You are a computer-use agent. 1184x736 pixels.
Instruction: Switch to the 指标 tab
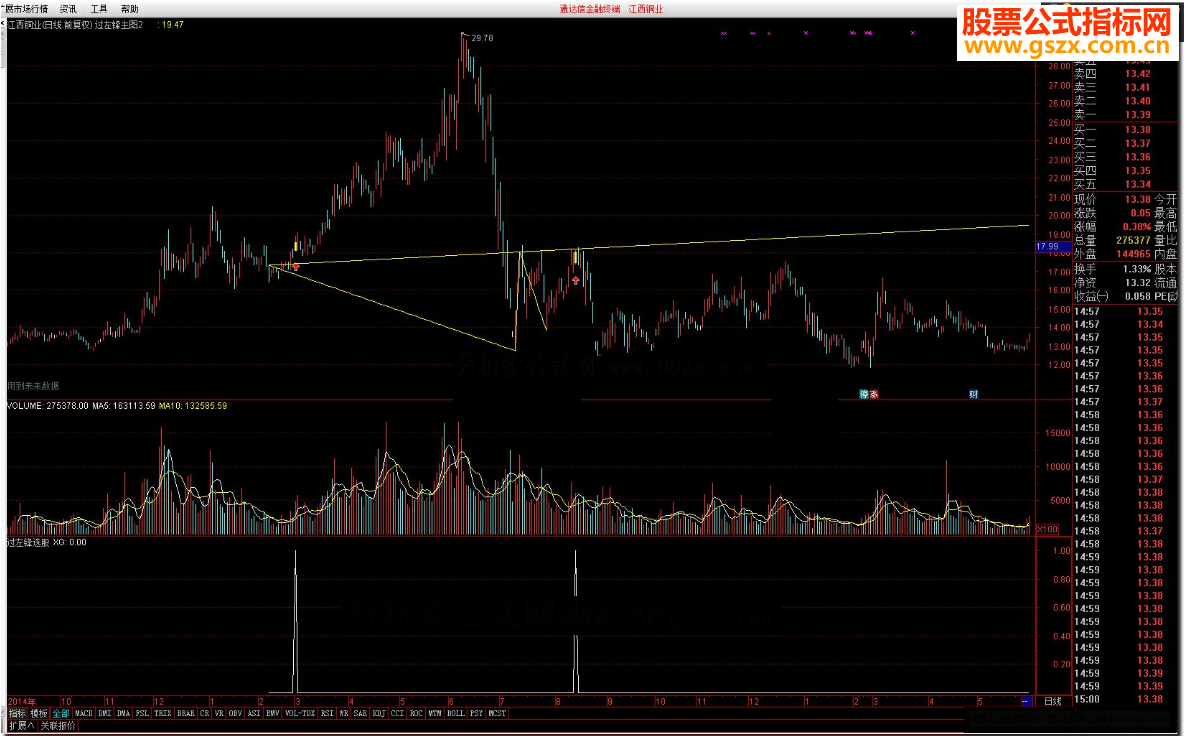tap(17, 713)
